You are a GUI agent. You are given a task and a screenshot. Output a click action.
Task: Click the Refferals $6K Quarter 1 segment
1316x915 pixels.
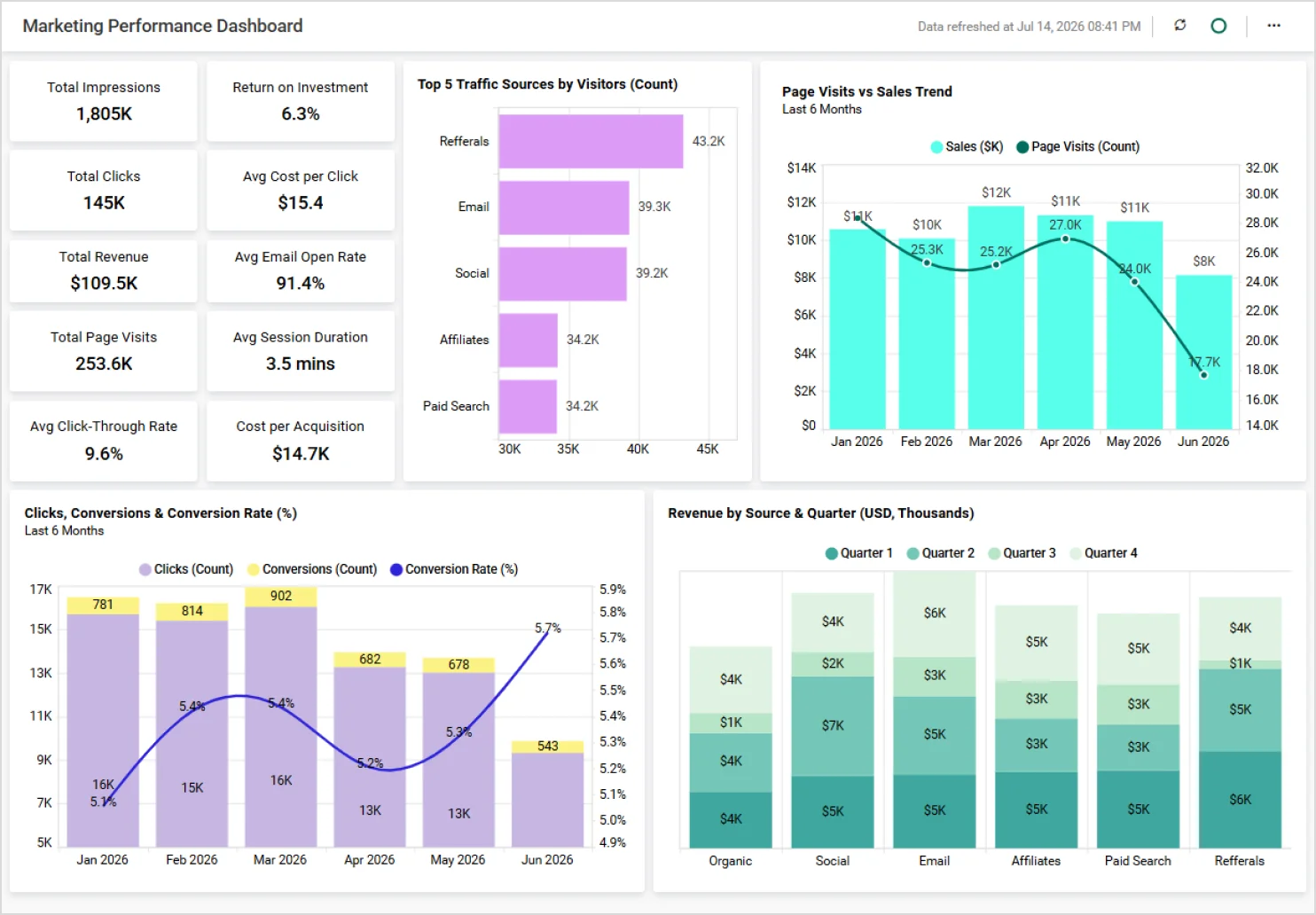click(1240, 800)
